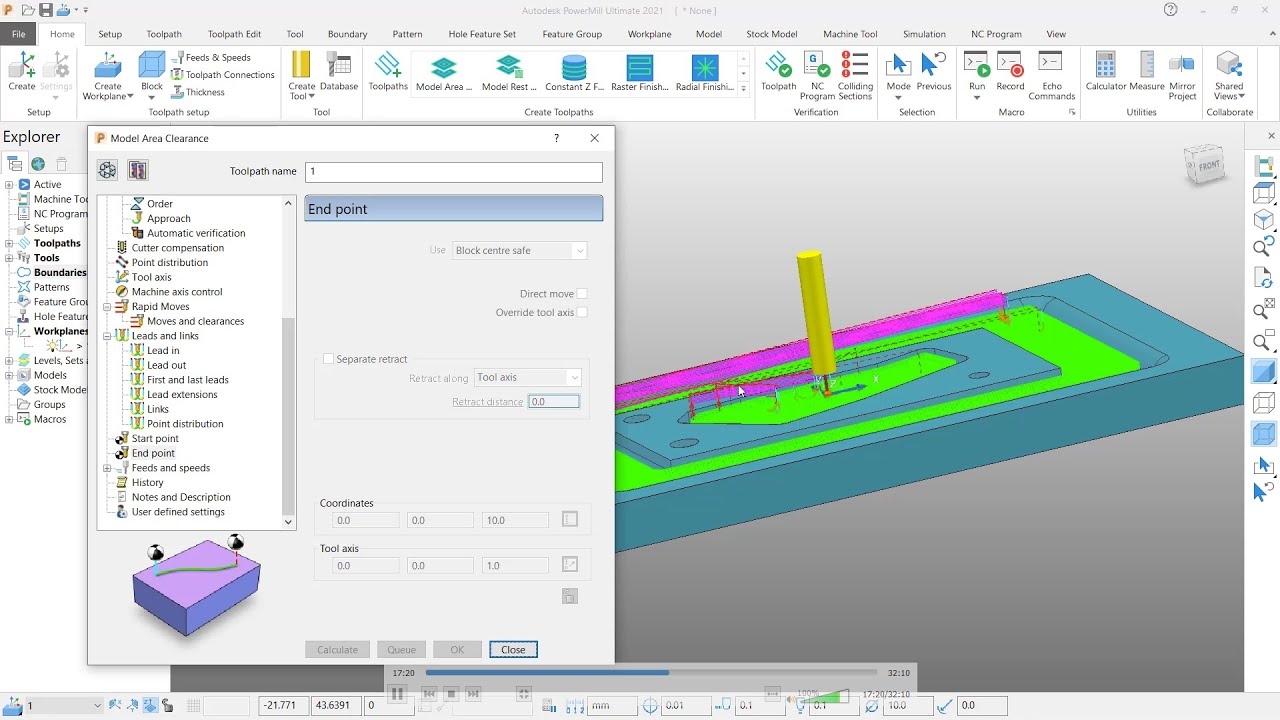Select Moves and clearances in the tree

click(x=195, y=322)
